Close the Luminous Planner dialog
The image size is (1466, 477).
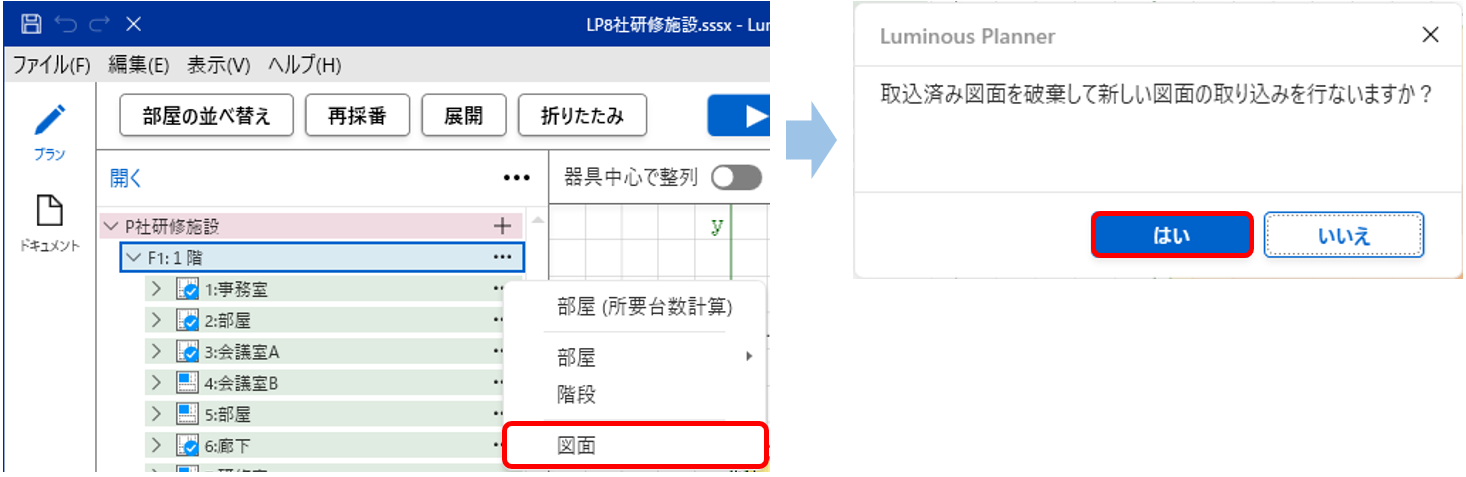click(1430, 36)
